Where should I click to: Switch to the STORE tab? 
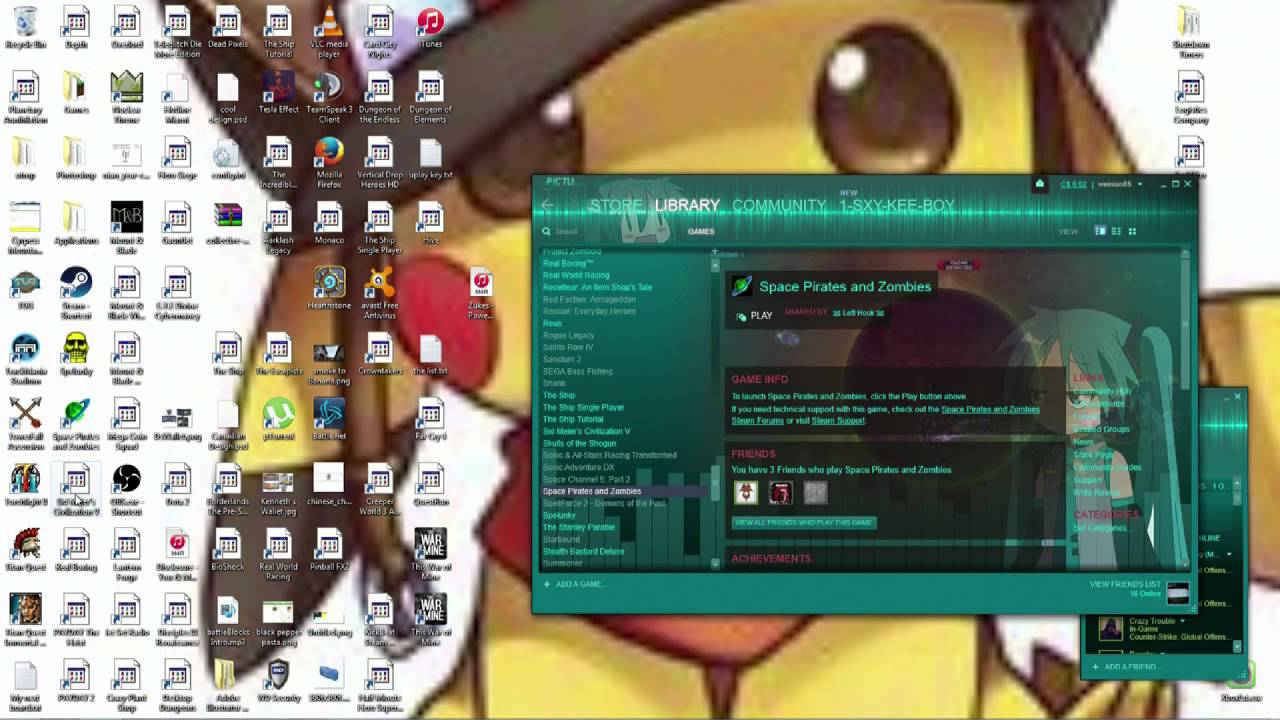pyautogui.click(x=618, y=205)
